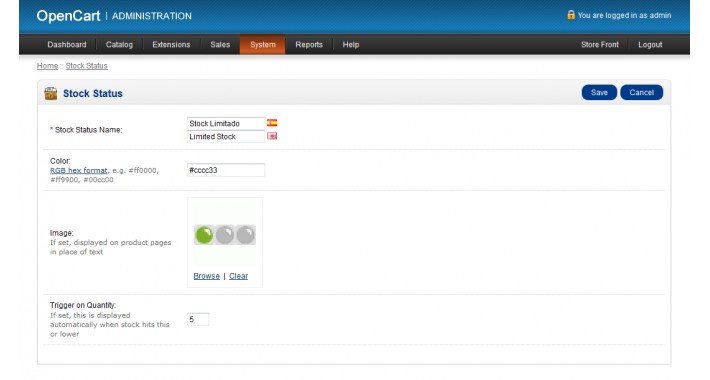The height and width of the screenshot is (380, 710).
Task: Click the Stock Status box icon
Action: point(51,93)
